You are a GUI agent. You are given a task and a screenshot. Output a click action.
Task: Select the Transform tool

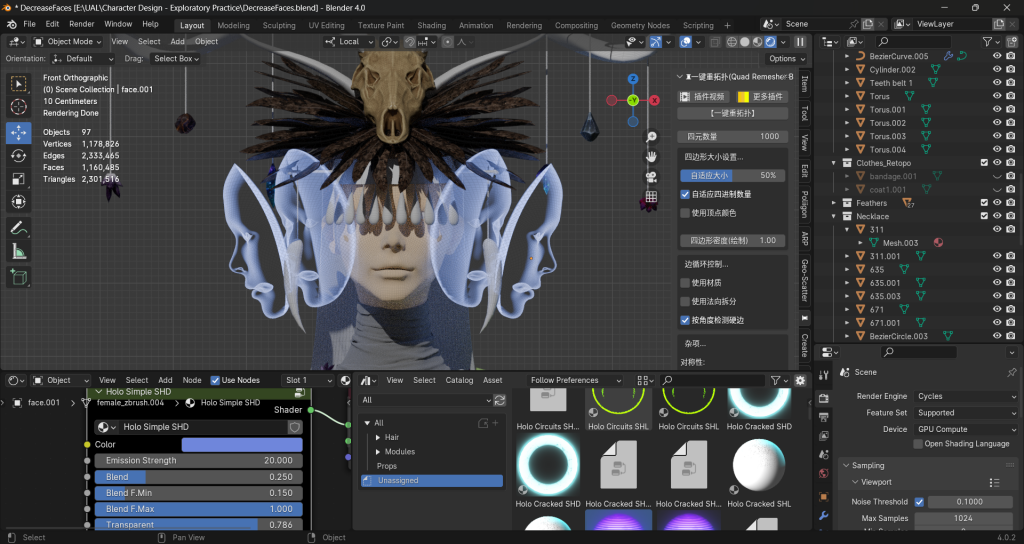(x=18, y=202)
